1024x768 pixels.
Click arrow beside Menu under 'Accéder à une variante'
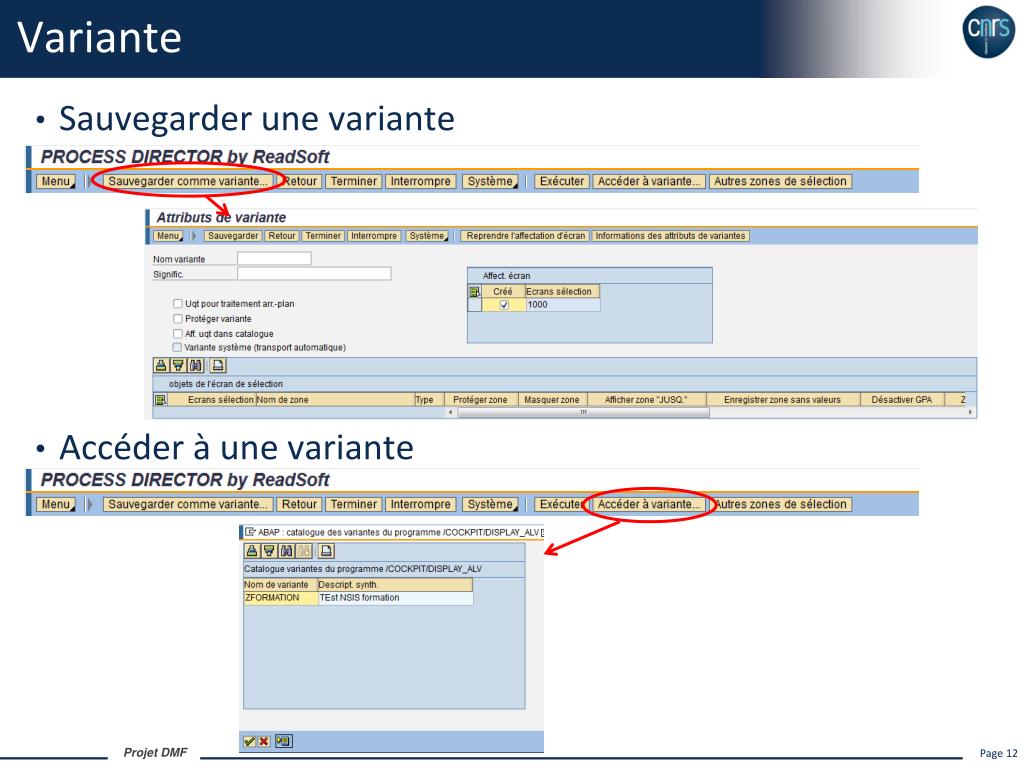click(x=89, y=504)
